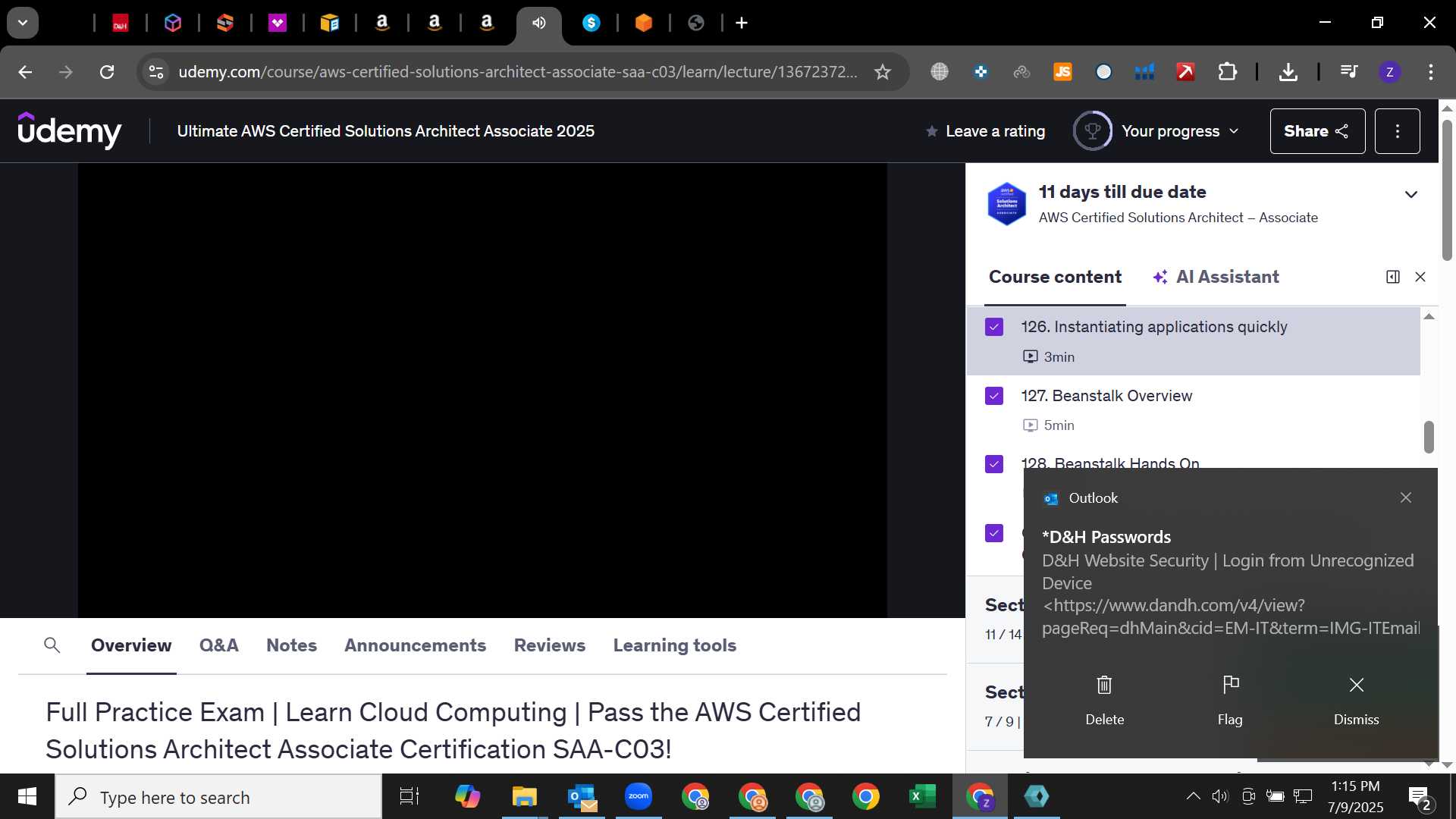Open the tab search dropdown arrow

click(23, 23)
